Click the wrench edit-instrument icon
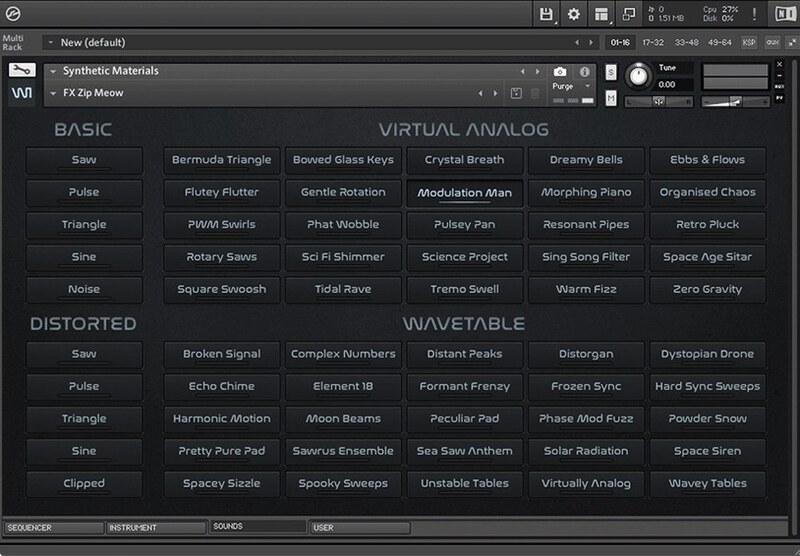Viewport: 800px width, 556px height. pyautogui.click(x=22, y=71)
